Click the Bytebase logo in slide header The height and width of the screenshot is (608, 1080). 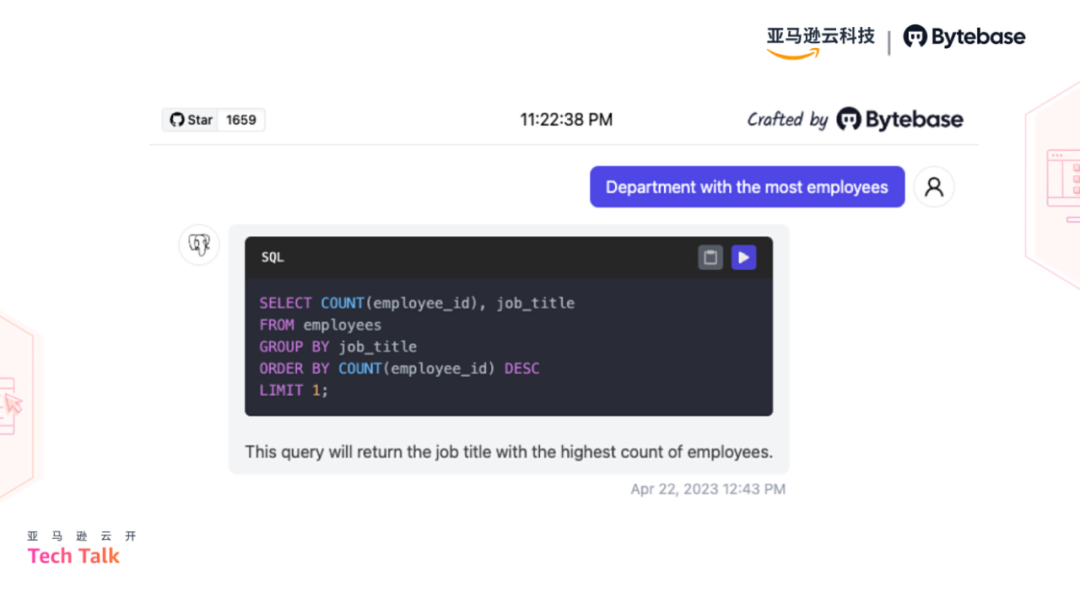tap(964, 36)
